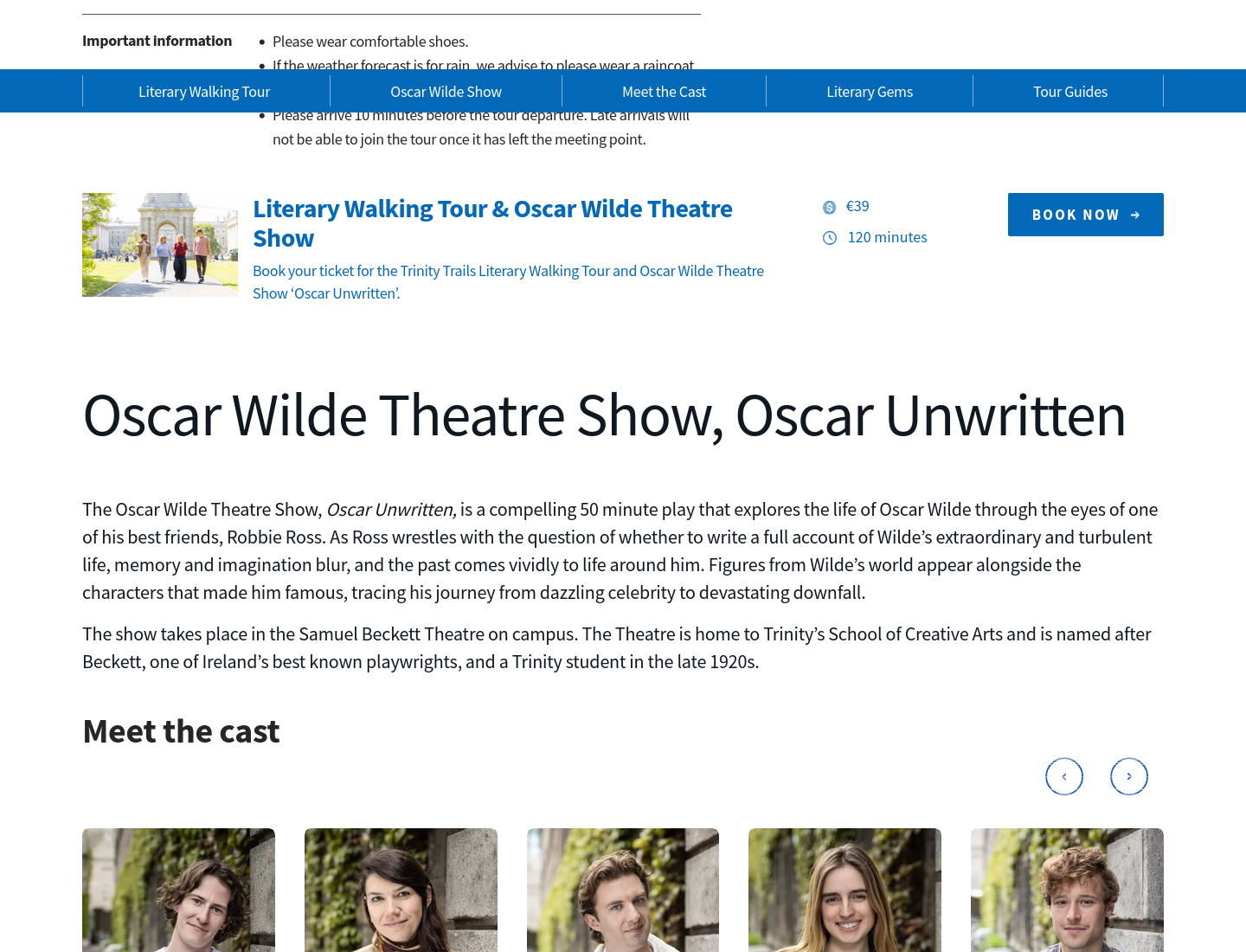Go to the Literary Gems section
This screenshot has height=952, width=1246.
click(870, 92)
